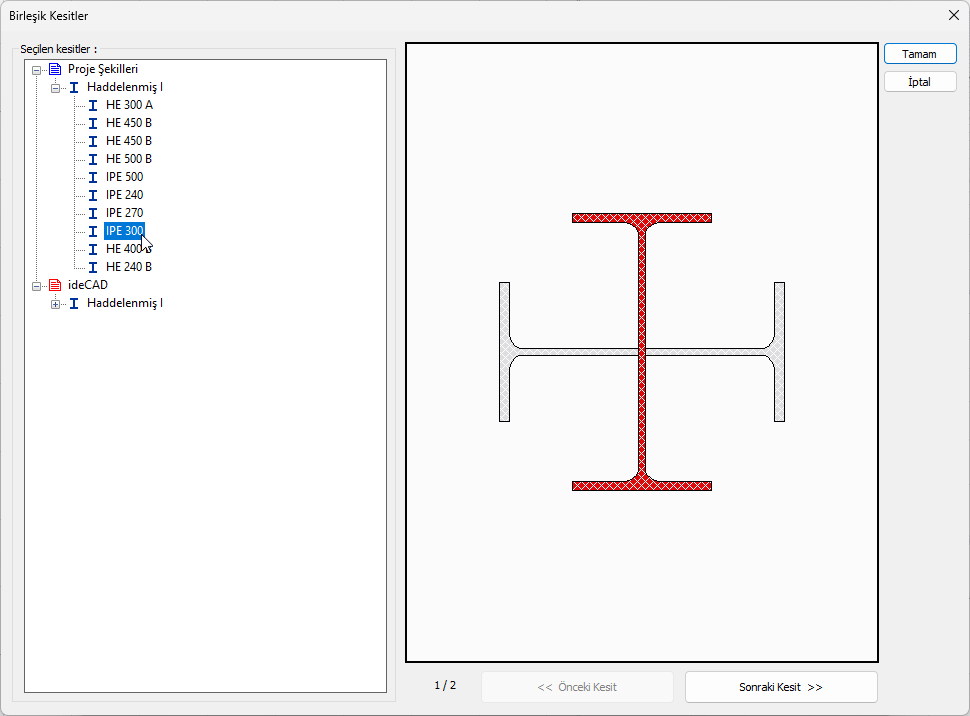The image size is (970, 716).
Task: Click the ideCAD label in the tree
Action: tap(88, 285)
